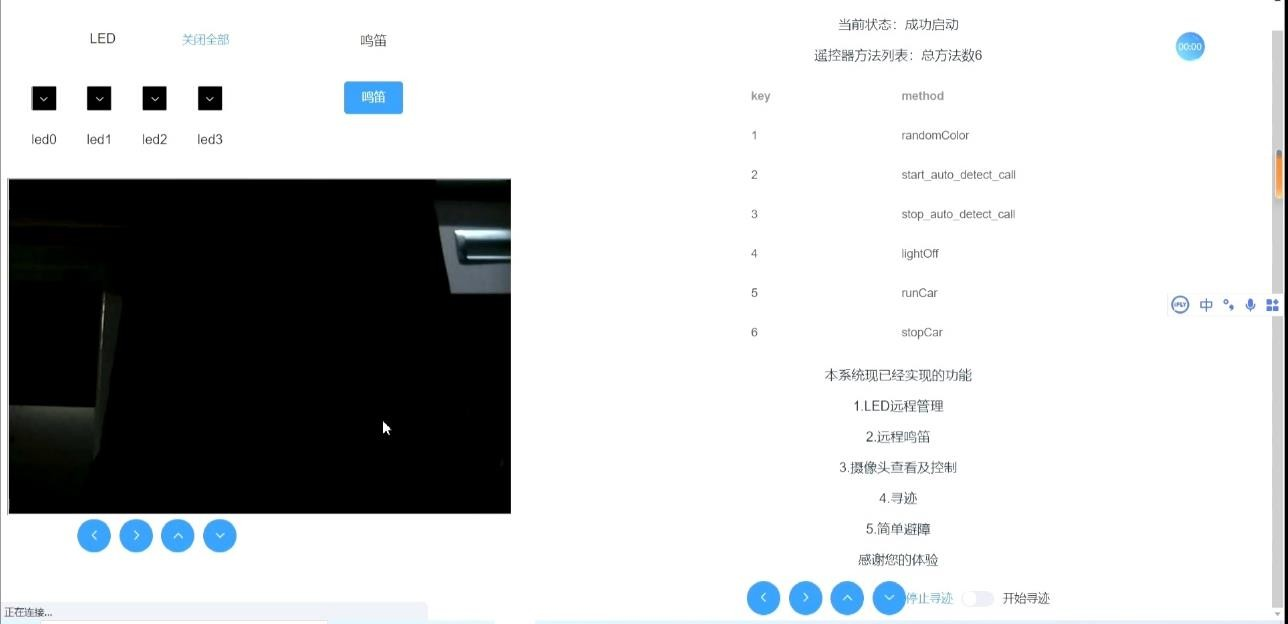Click the blue 鸣笛 horn button
This screenshot has width=1288, height=624.
click(373, 98)
